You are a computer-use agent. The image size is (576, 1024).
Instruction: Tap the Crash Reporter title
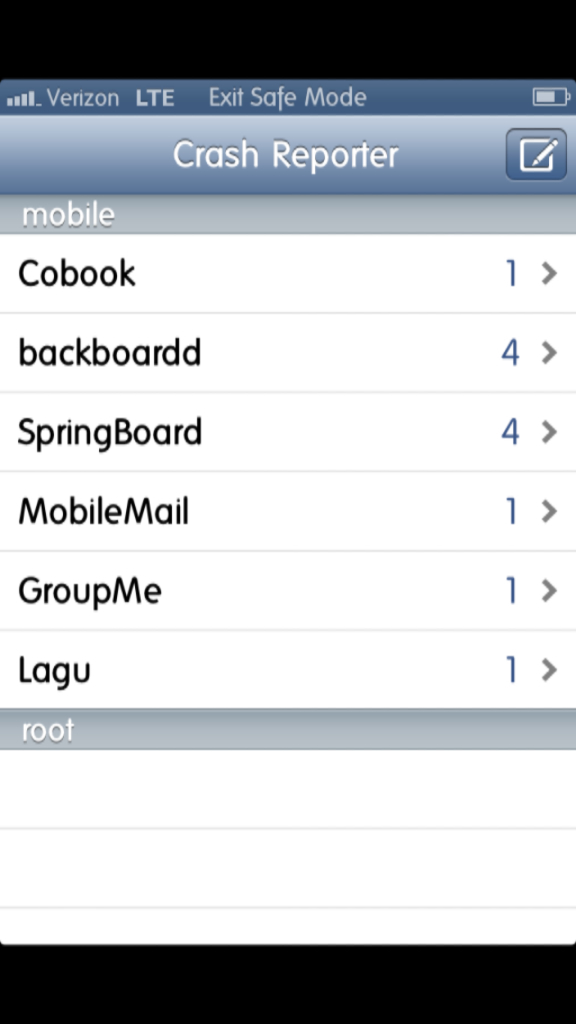coord(285,155)
